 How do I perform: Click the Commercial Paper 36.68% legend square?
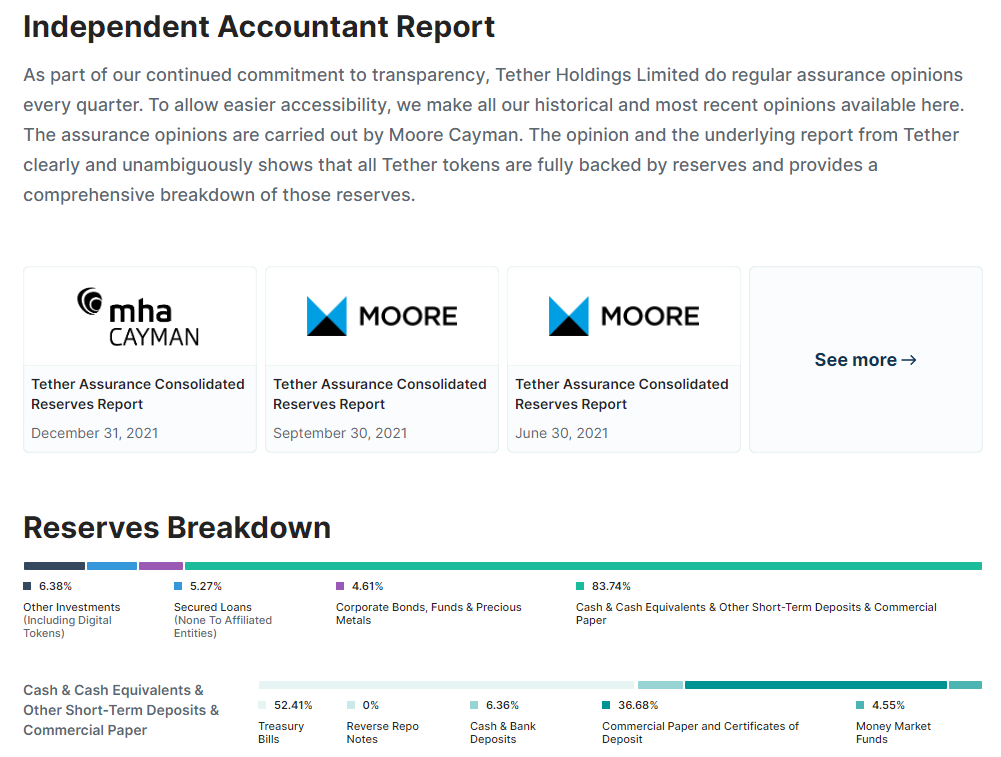(606, 705)
